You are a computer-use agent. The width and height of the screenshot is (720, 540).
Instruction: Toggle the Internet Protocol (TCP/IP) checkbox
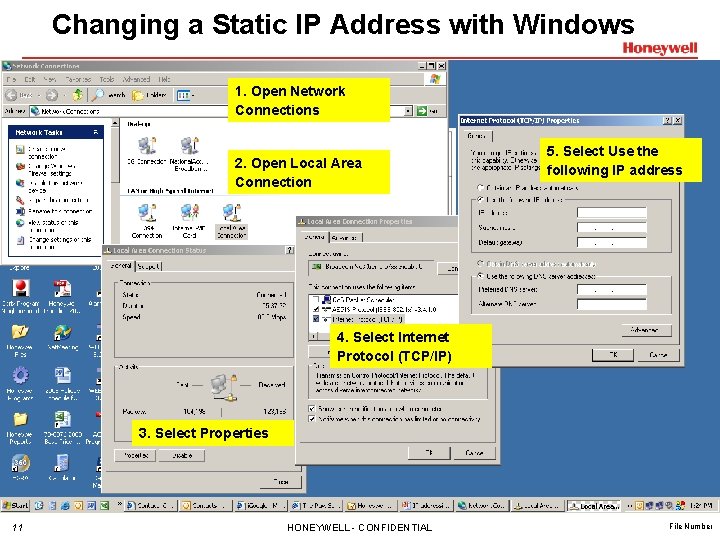[x=316, y=319]
